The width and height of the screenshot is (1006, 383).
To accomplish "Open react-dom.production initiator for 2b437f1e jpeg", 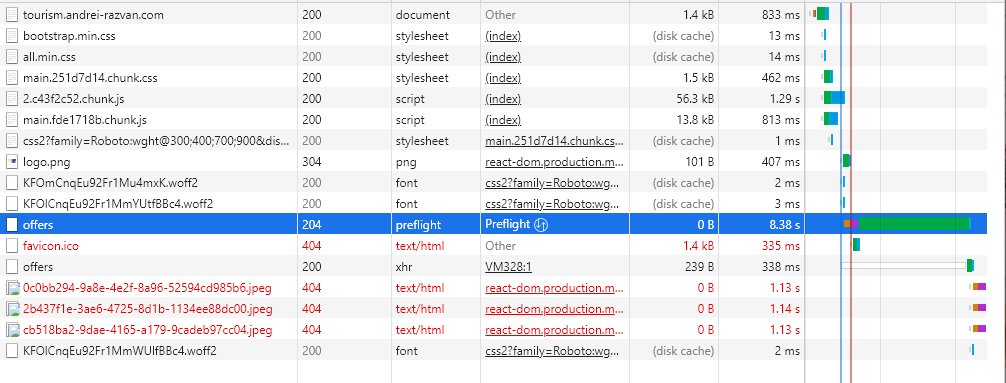I will 554,309.
